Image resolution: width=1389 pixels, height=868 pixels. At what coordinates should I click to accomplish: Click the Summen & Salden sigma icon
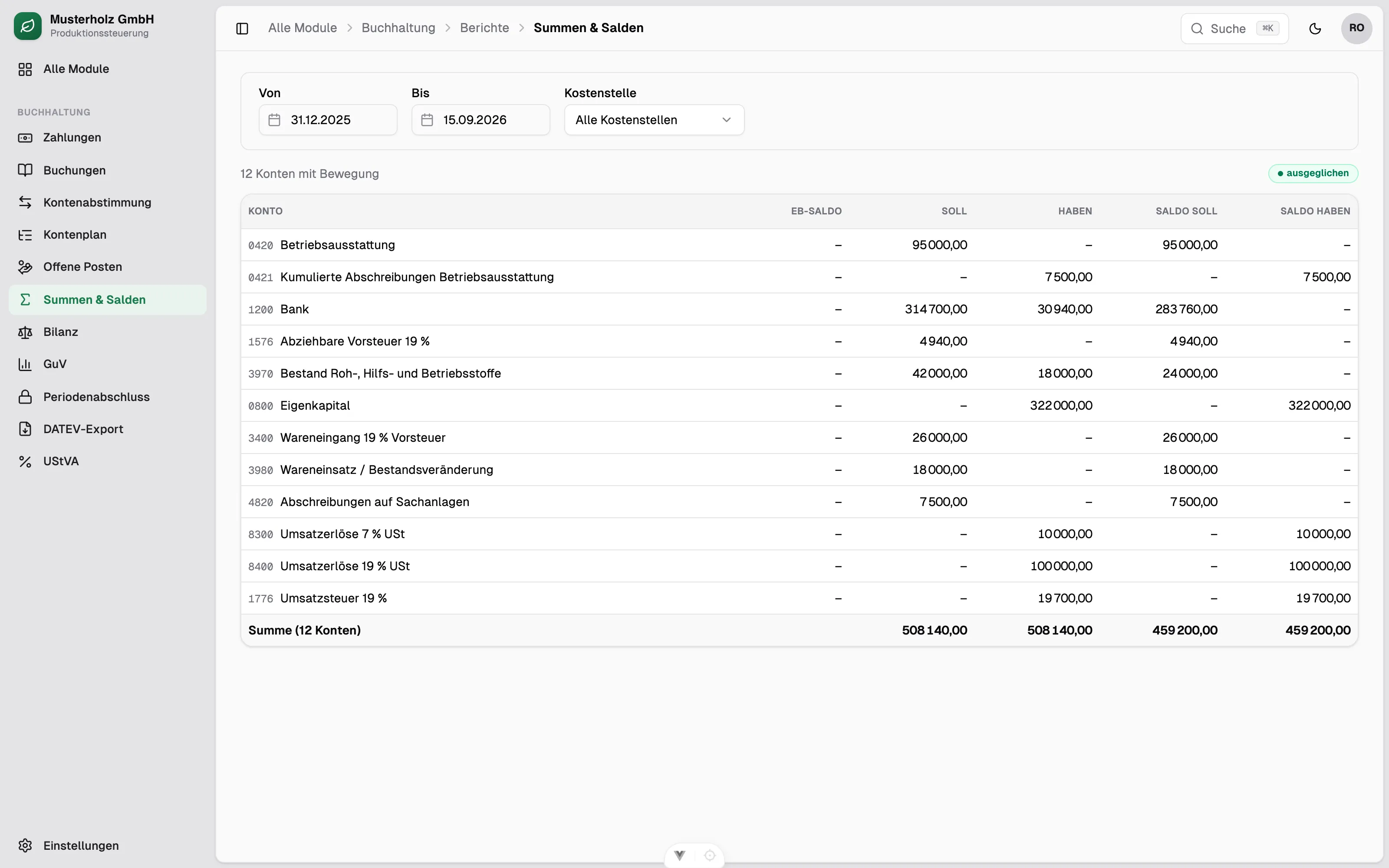[25, 299]
